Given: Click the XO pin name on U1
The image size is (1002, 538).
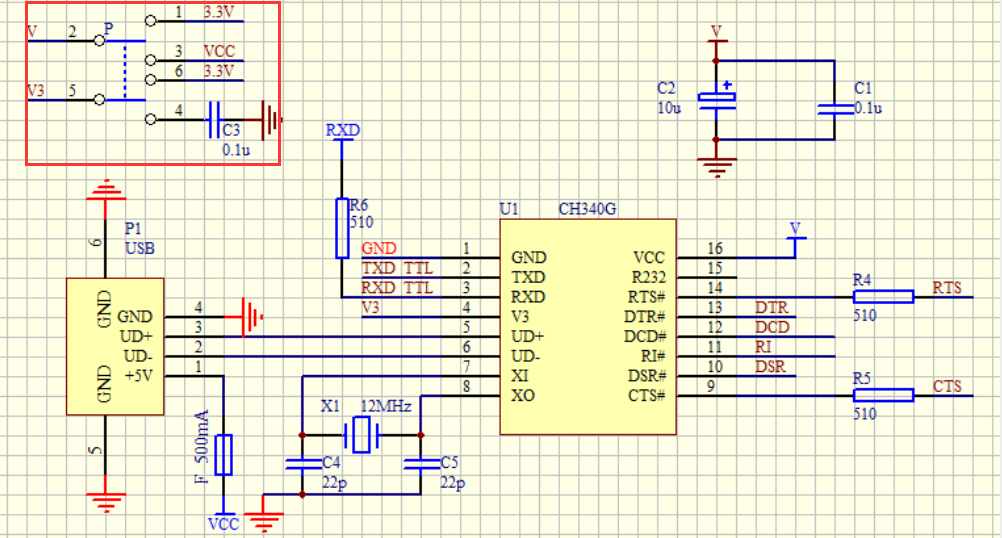Looking at the screenshot, I should tap(523, 396).
